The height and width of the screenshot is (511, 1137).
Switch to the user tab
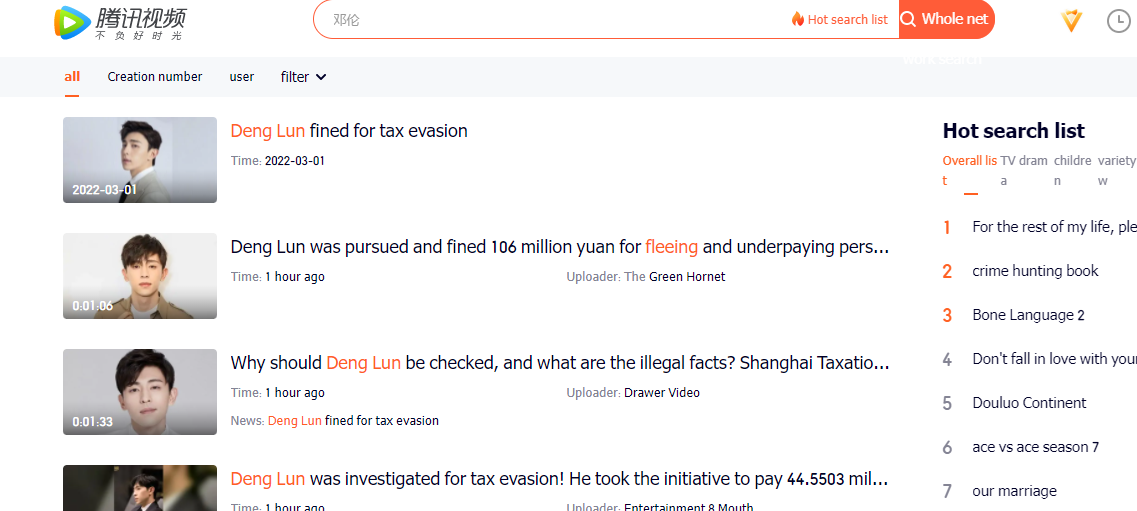point(241,77)
